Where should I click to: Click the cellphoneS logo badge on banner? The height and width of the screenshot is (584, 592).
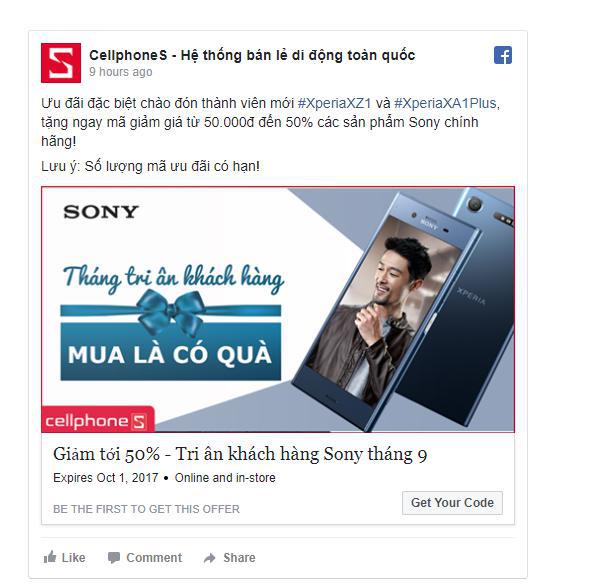(98, 419)
